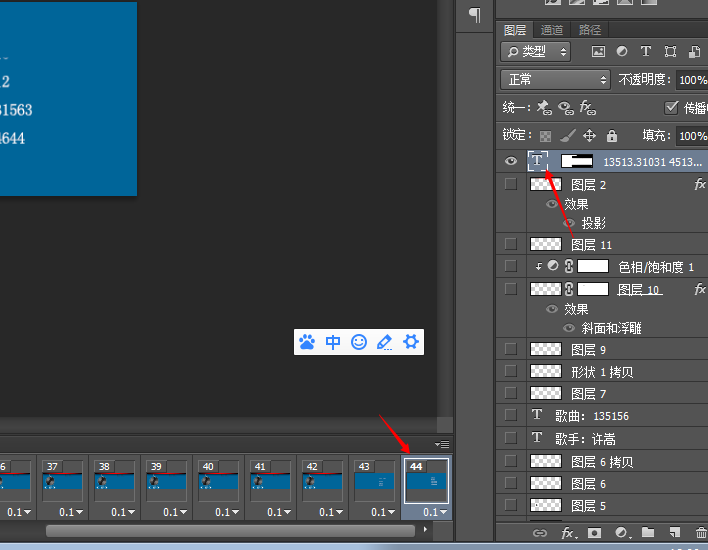Image resolution: width=708 pixels, height=550 pixels.
Task: Click the link layers icon
Action: [540, 533]
